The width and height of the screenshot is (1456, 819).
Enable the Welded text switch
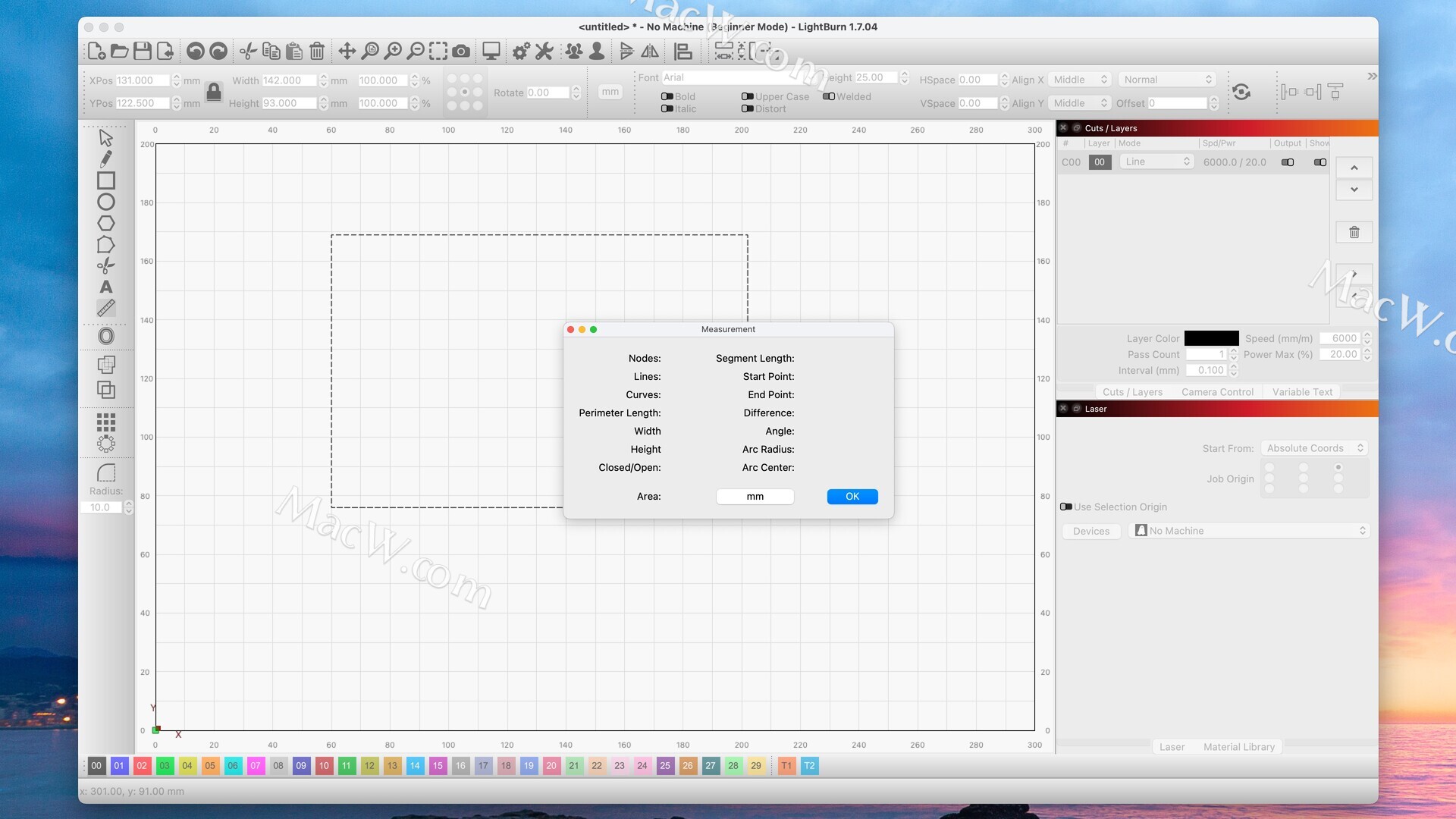point(829,96)
